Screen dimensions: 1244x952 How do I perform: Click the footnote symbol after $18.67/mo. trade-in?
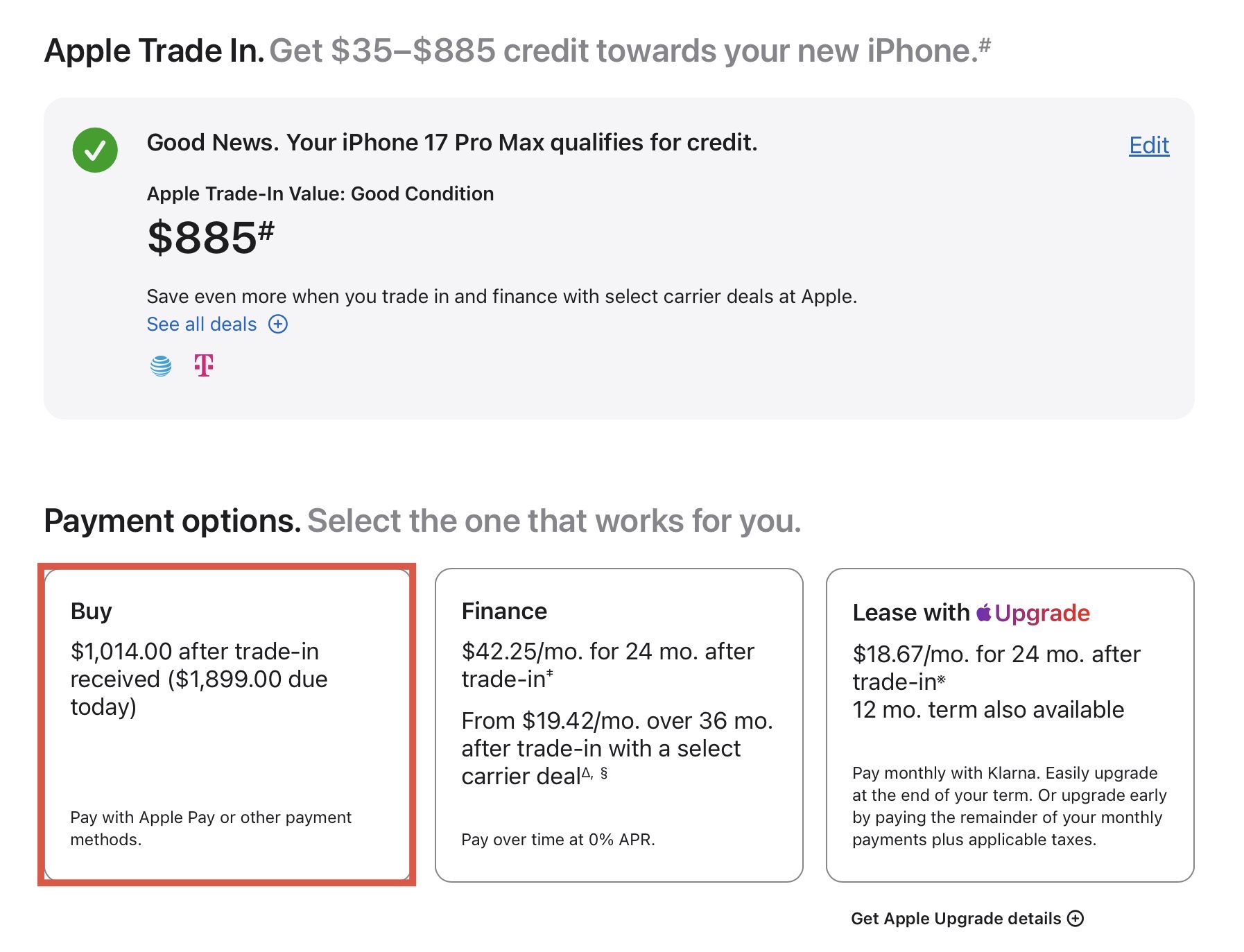941,680
